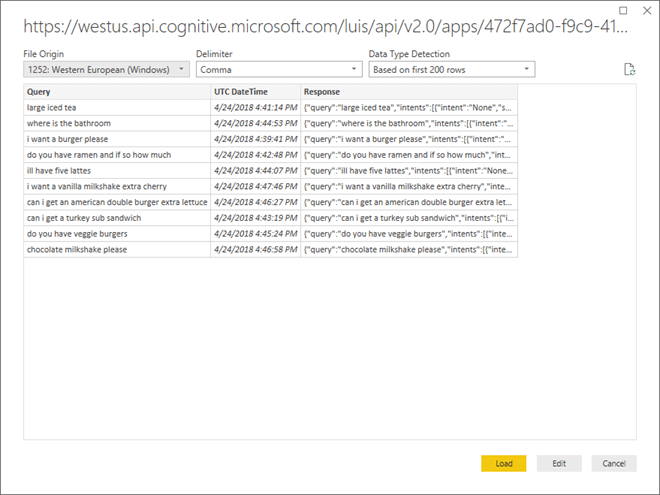Image resolution: width=660 pixels, height=495 pixels.
Task: Click the Response column header
Action: coord(408,91)
